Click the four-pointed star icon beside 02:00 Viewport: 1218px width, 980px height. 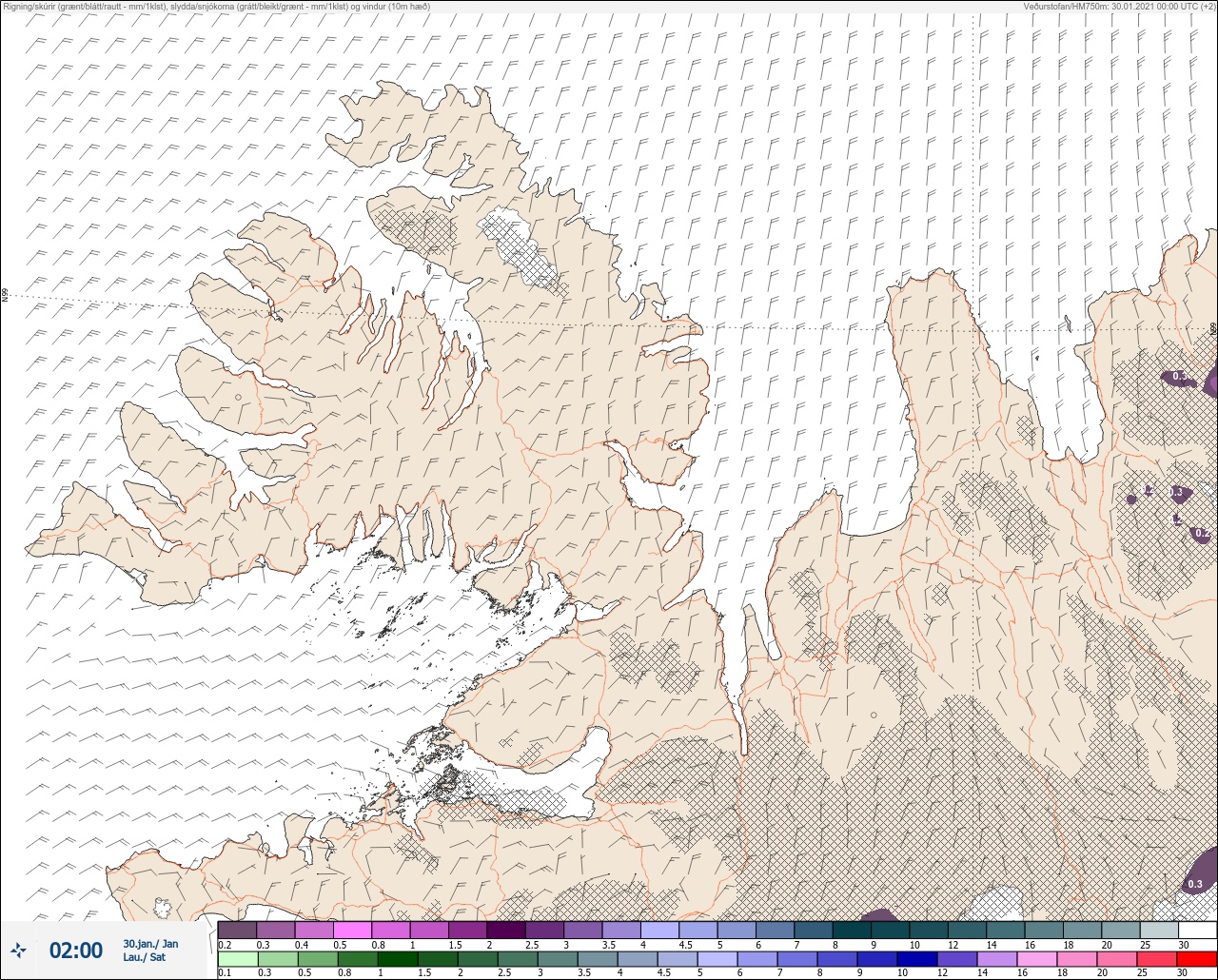[18, 950]
